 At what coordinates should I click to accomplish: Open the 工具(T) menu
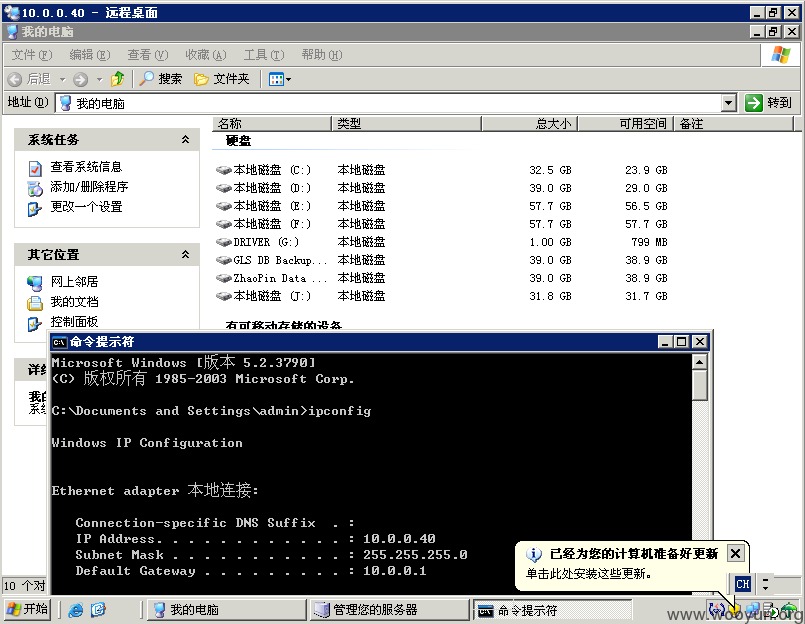click(264, 54)
